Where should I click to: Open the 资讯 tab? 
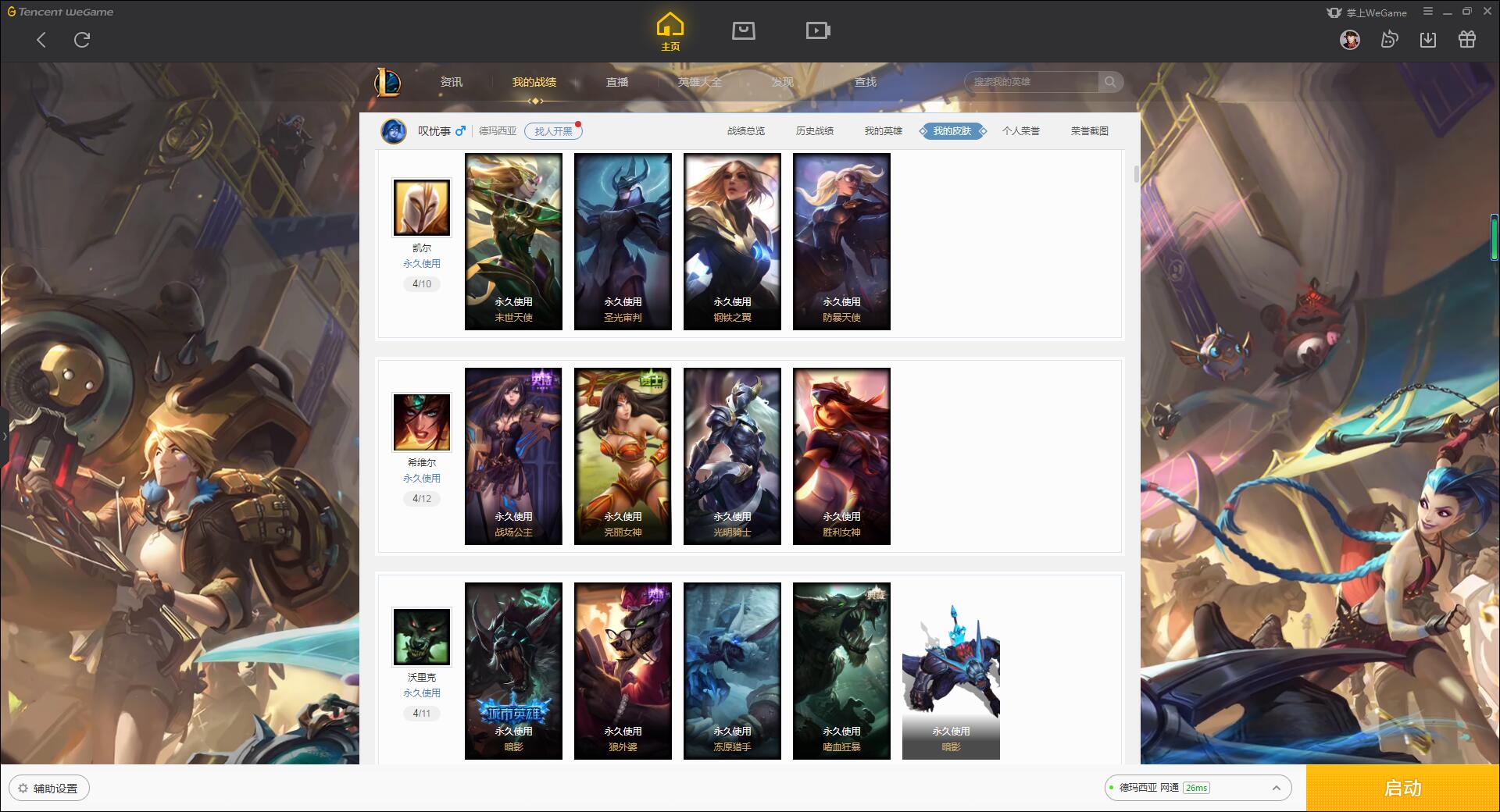click(452, 82)
